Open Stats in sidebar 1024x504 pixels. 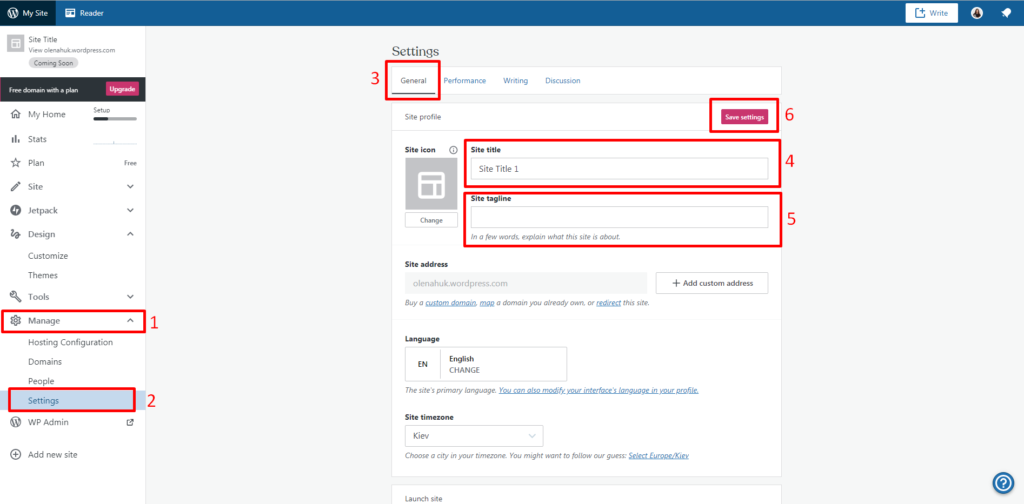(x=37, y=139)
